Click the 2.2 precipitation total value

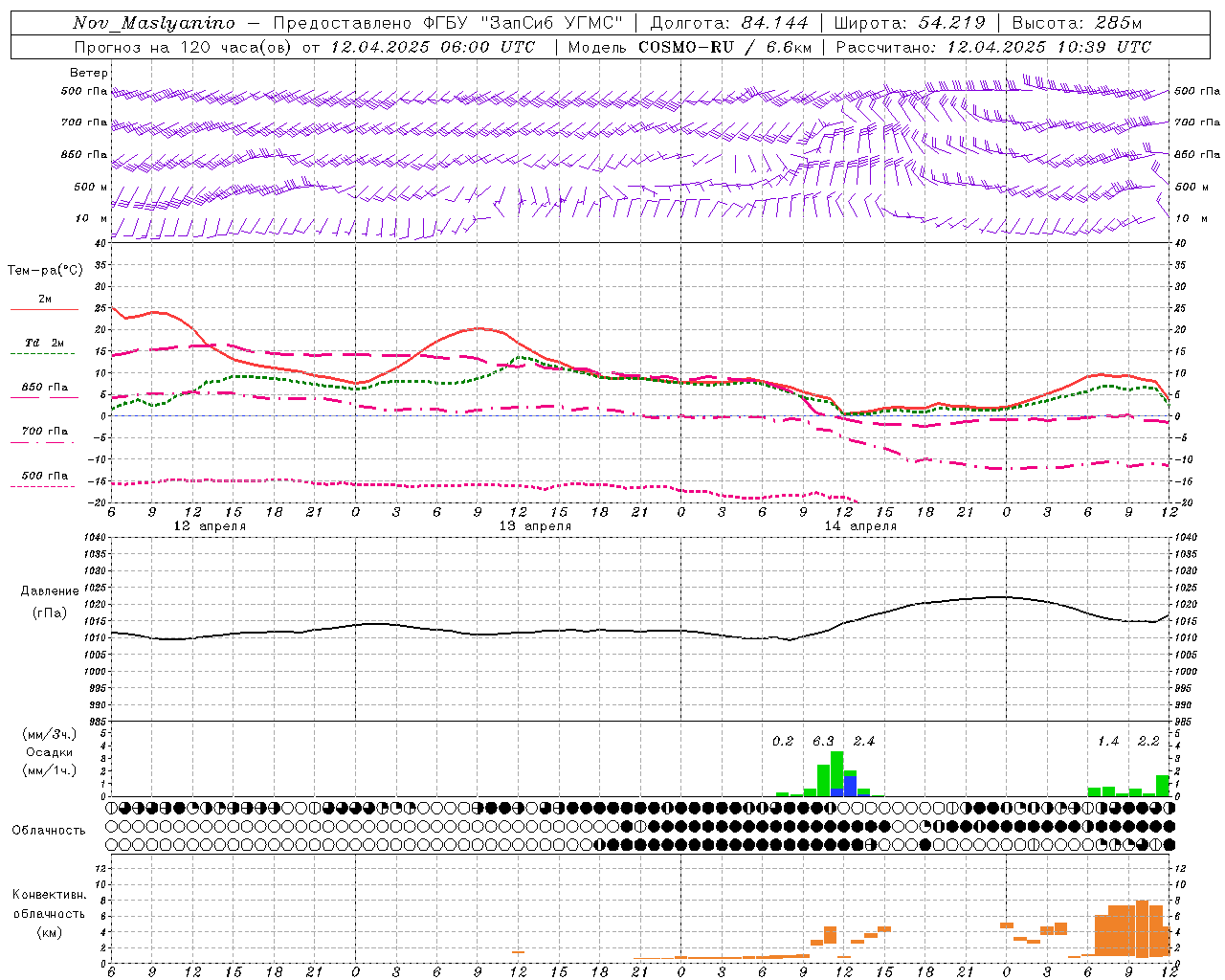(1148, 741)
